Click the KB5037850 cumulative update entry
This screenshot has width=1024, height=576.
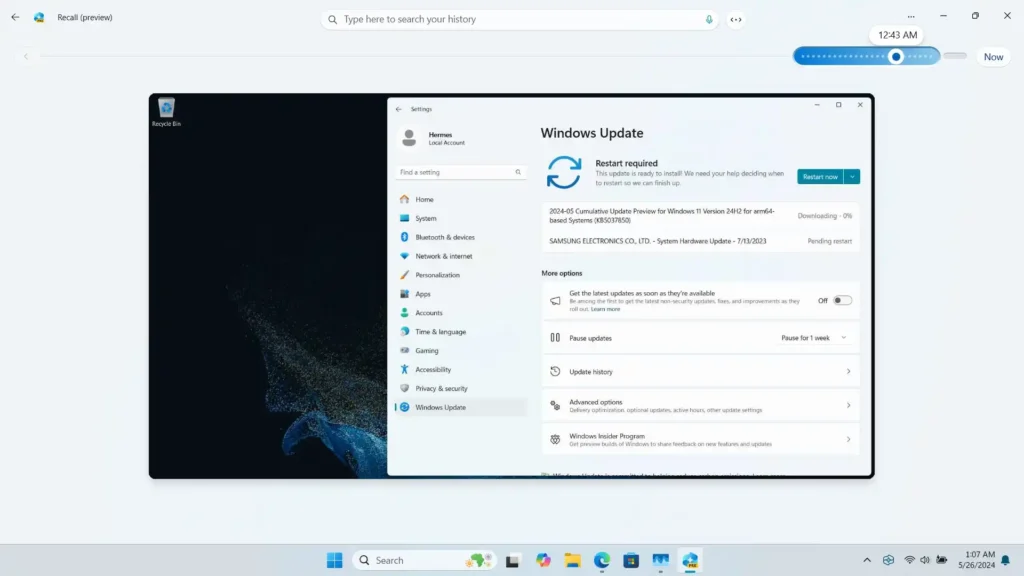(700, 216)
